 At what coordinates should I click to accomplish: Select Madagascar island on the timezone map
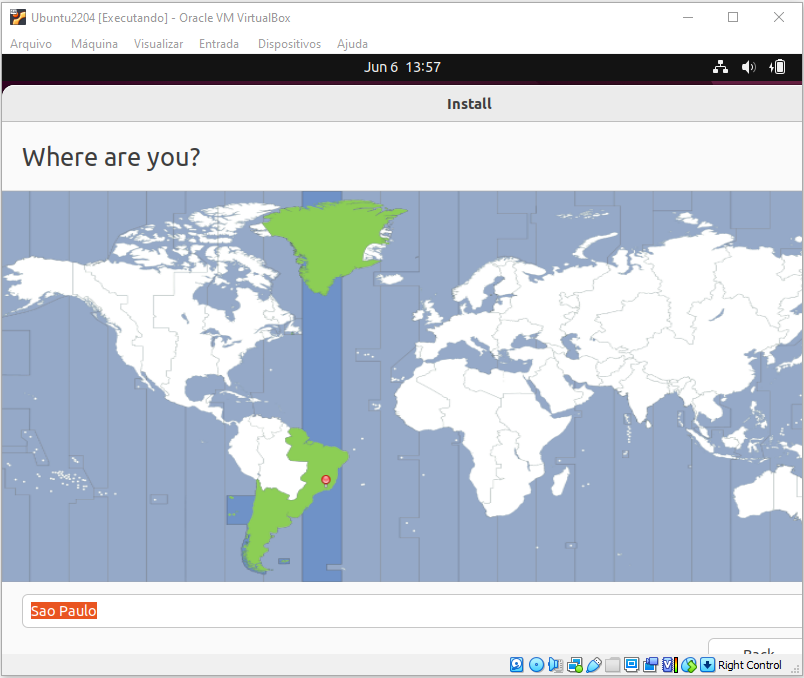[x=560, y=481]
